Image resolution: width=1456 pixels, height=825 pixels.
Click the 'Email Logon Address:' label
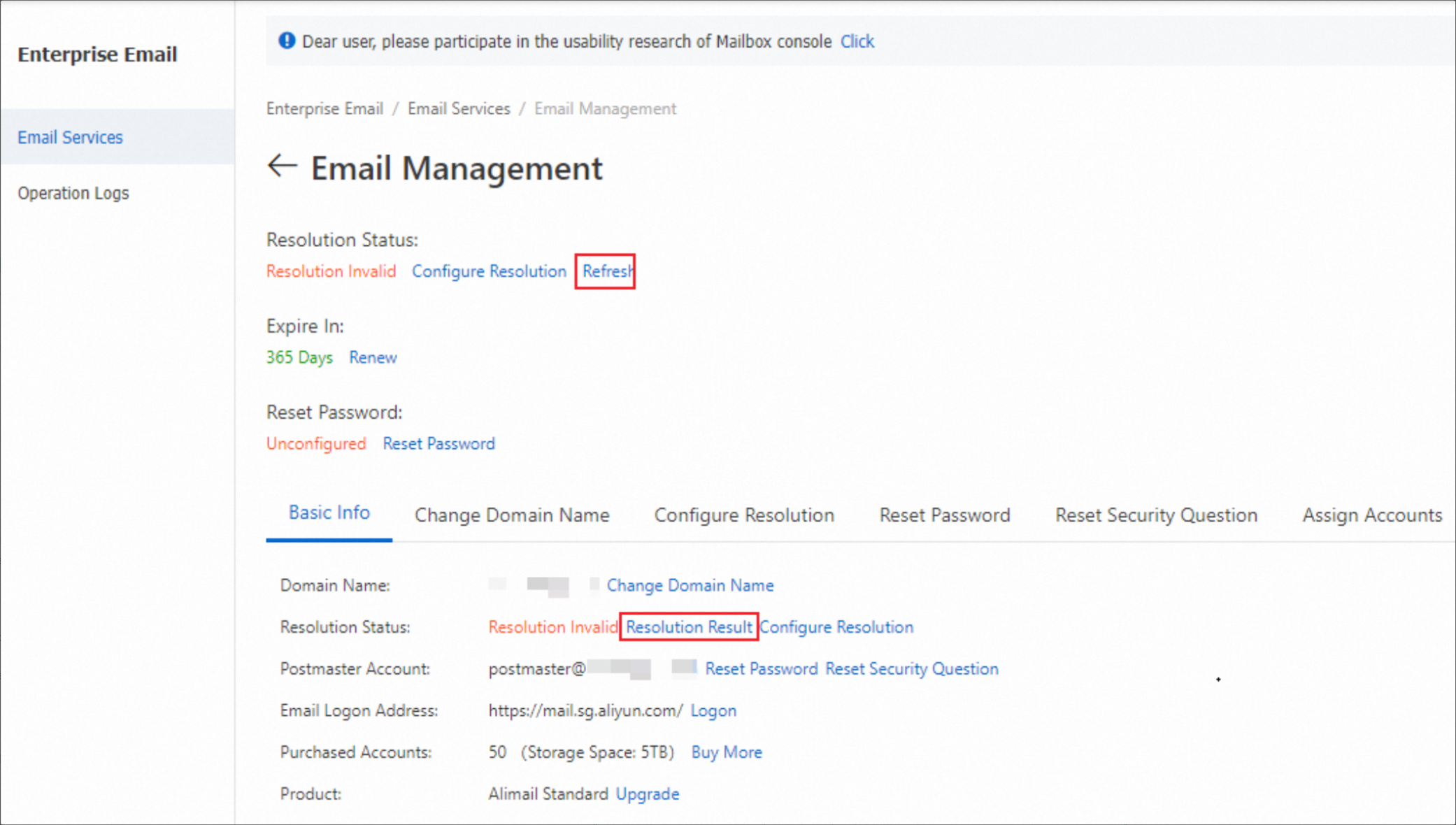click(359, 711)
